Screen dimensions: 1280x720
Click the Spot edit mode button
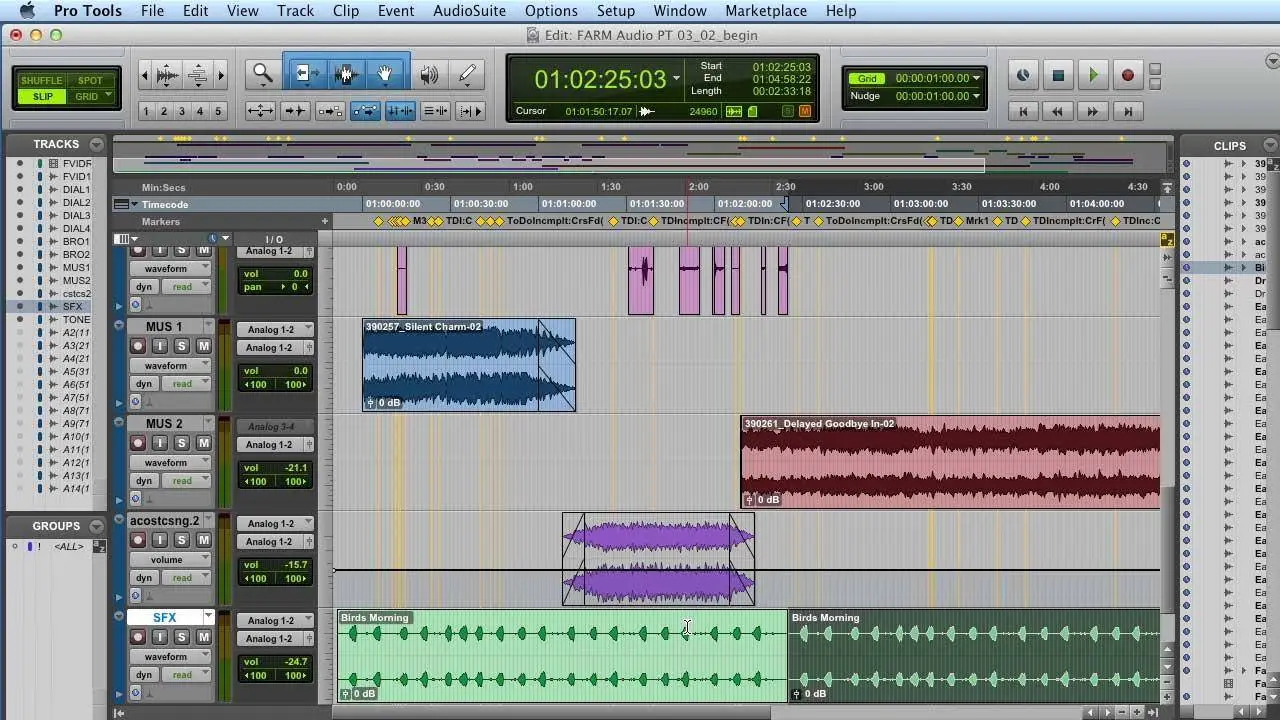(x=90, y=80)
